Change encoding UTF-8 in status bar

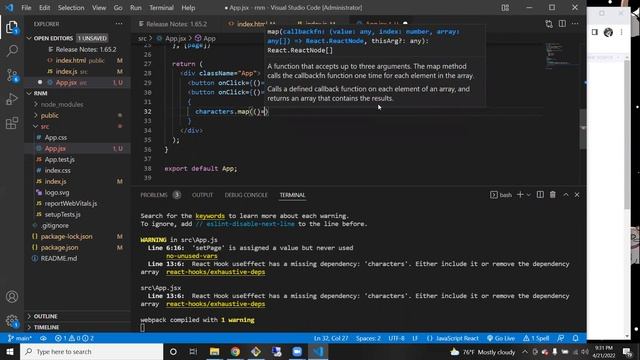(396, 338)
